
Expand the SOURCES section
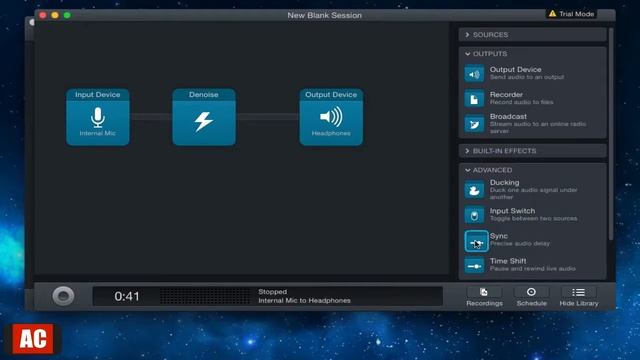533,35
